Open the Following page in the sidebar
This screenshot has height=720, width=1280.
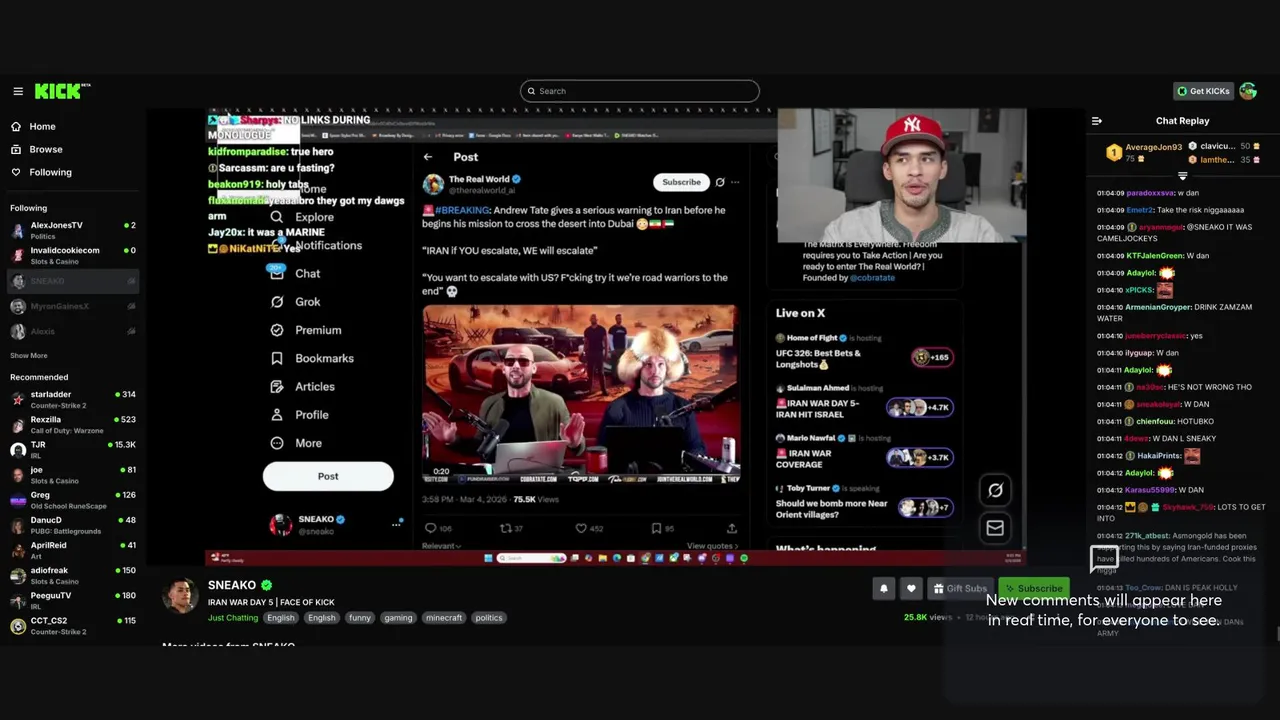[x=50, y=173]
